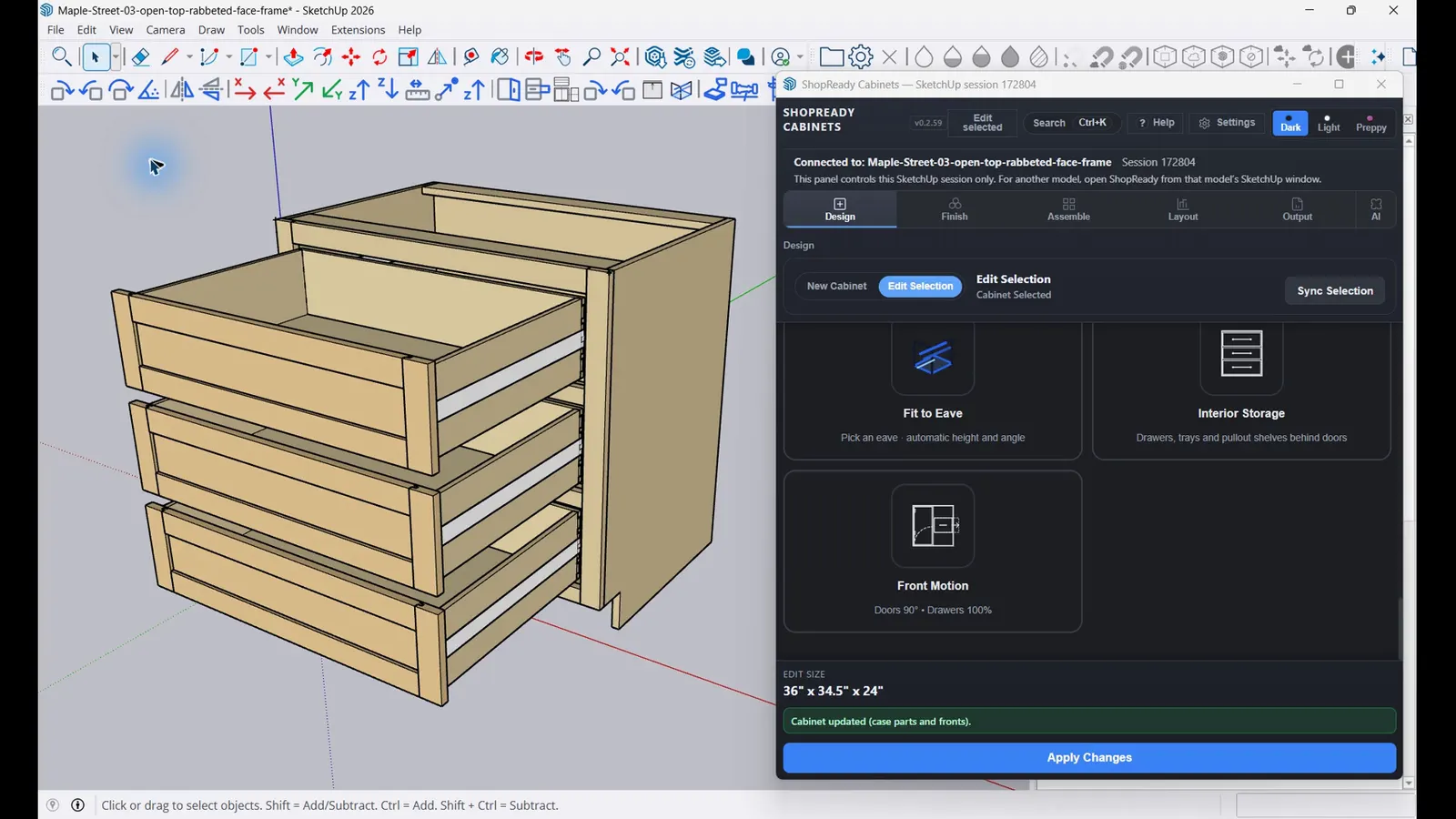The image size is (1456, 819).
Task: Click the measurements input box in status bar
Action: pyautogui.click(x=1325, y=805)
